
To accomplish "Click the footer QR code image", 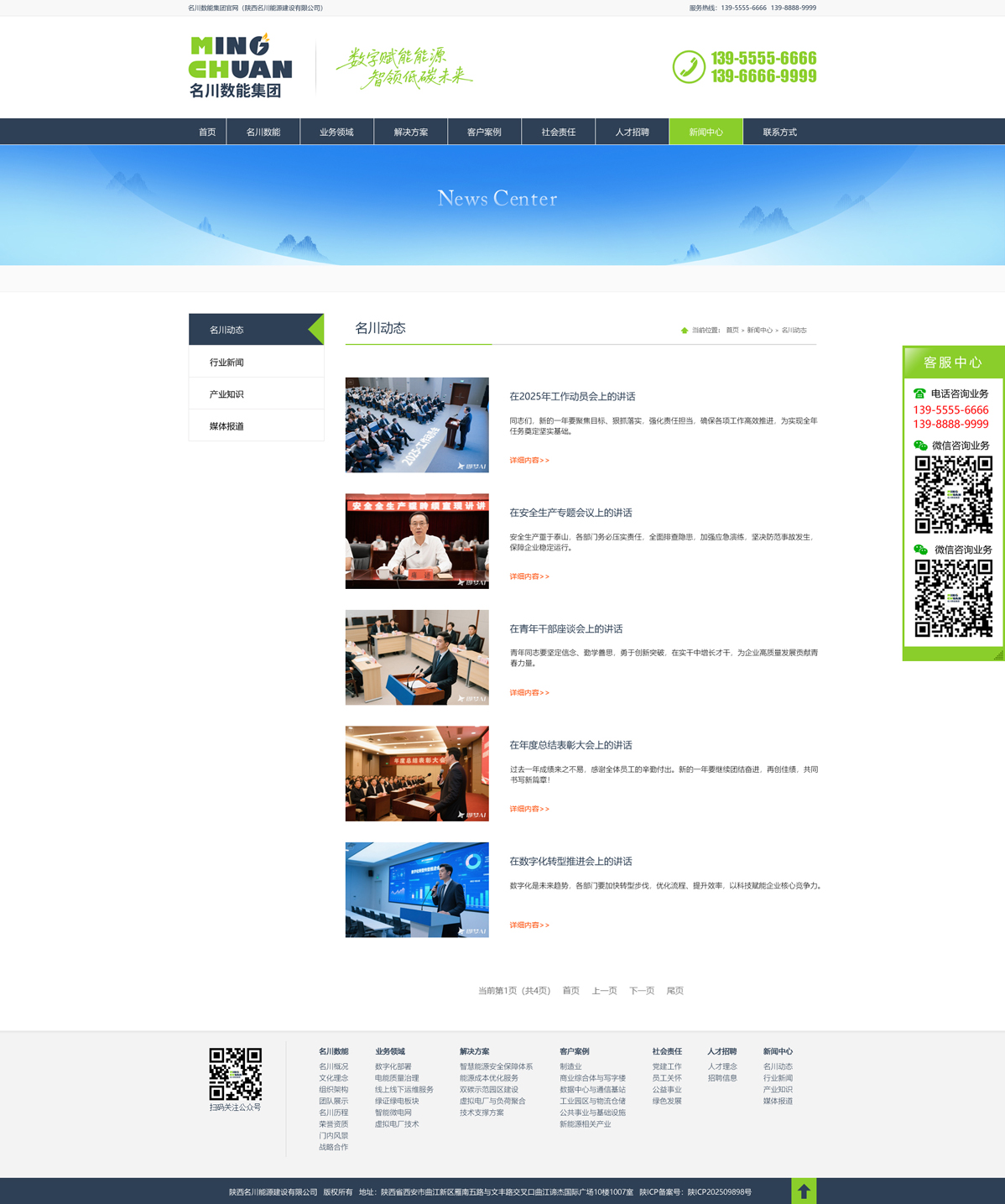I will [x=235, y=1074].
